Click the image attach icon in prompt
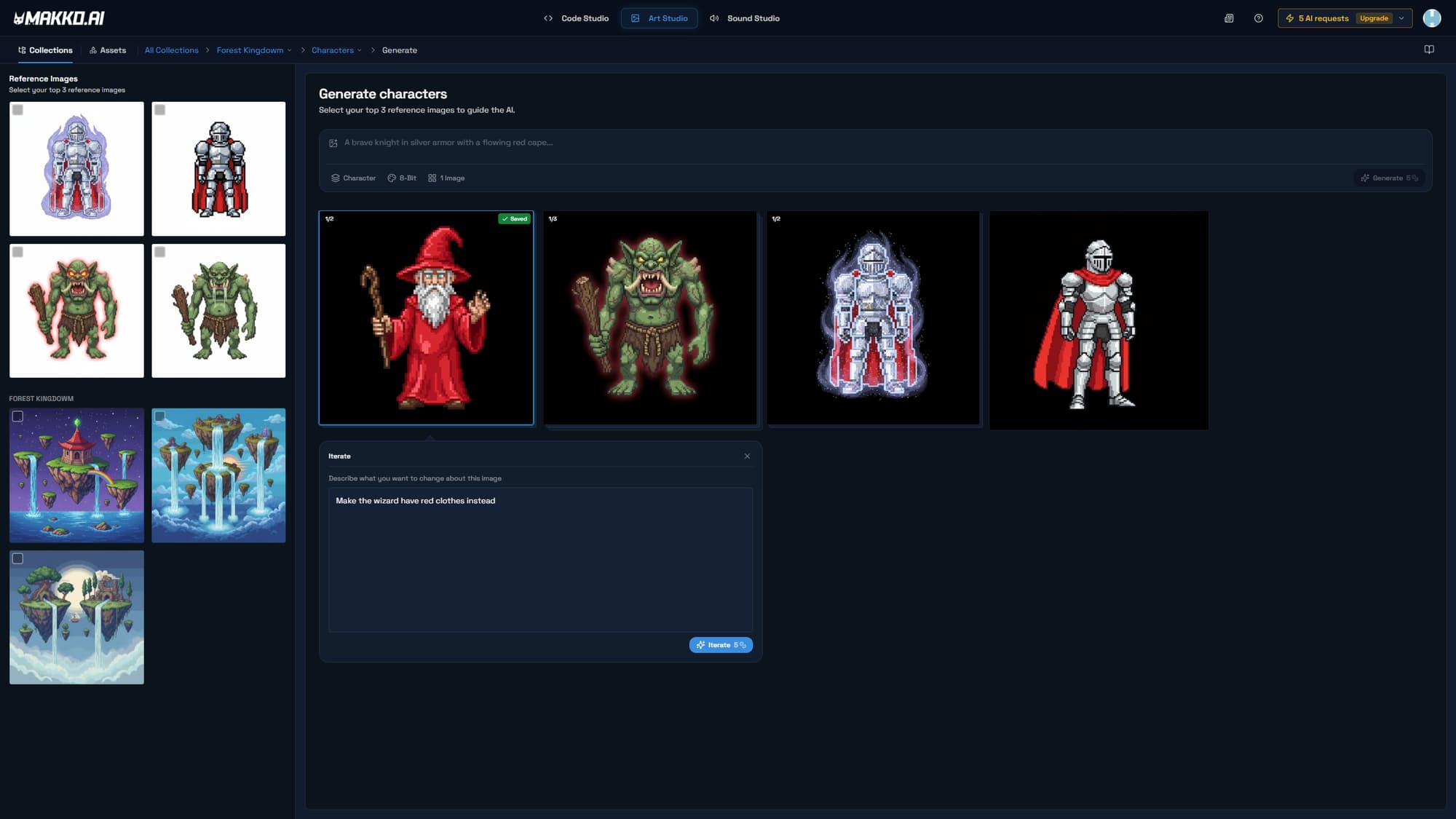The width and height of the screenshot is (1456, 819). pyautogui.click(x=333, y=143)
